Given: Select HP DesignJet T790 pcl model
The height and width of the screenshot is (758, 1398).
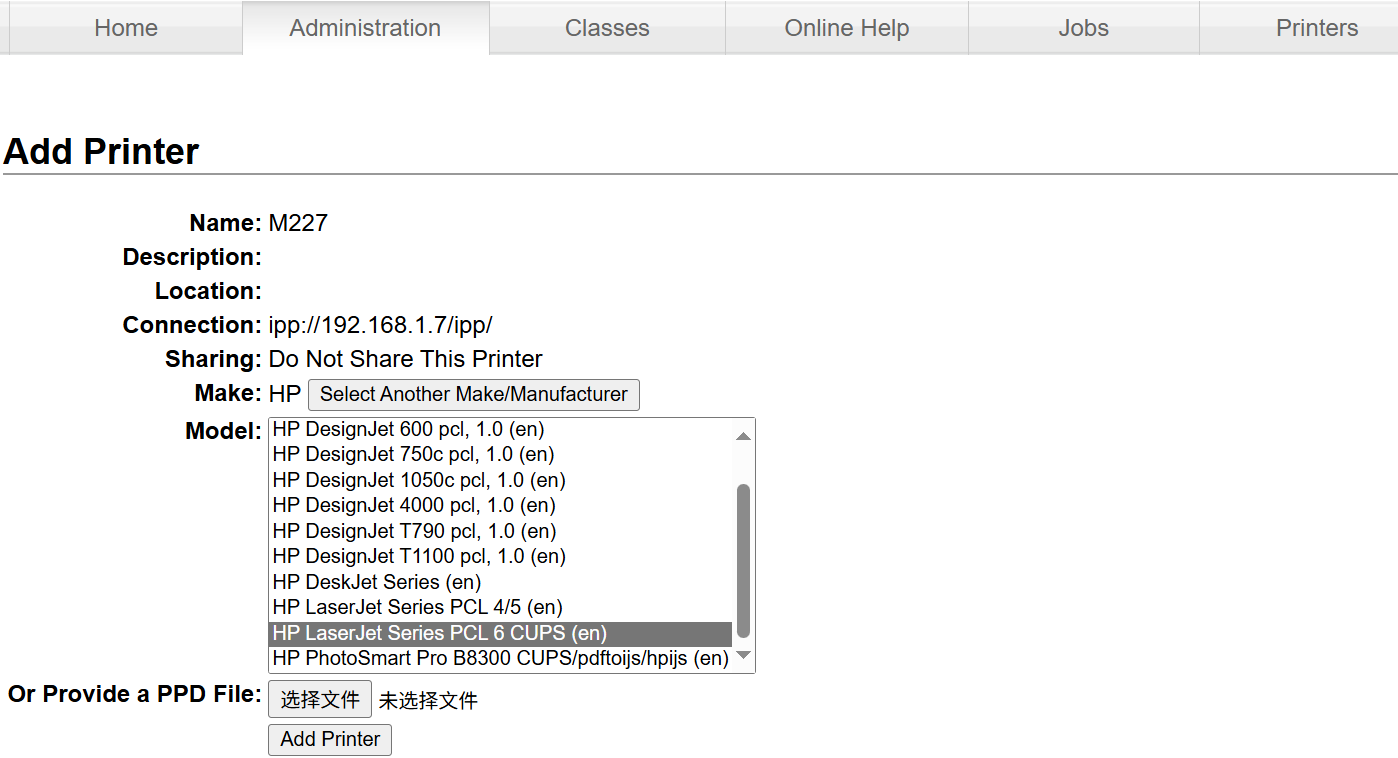Looking at the screenshot, I should pos(501,531).
